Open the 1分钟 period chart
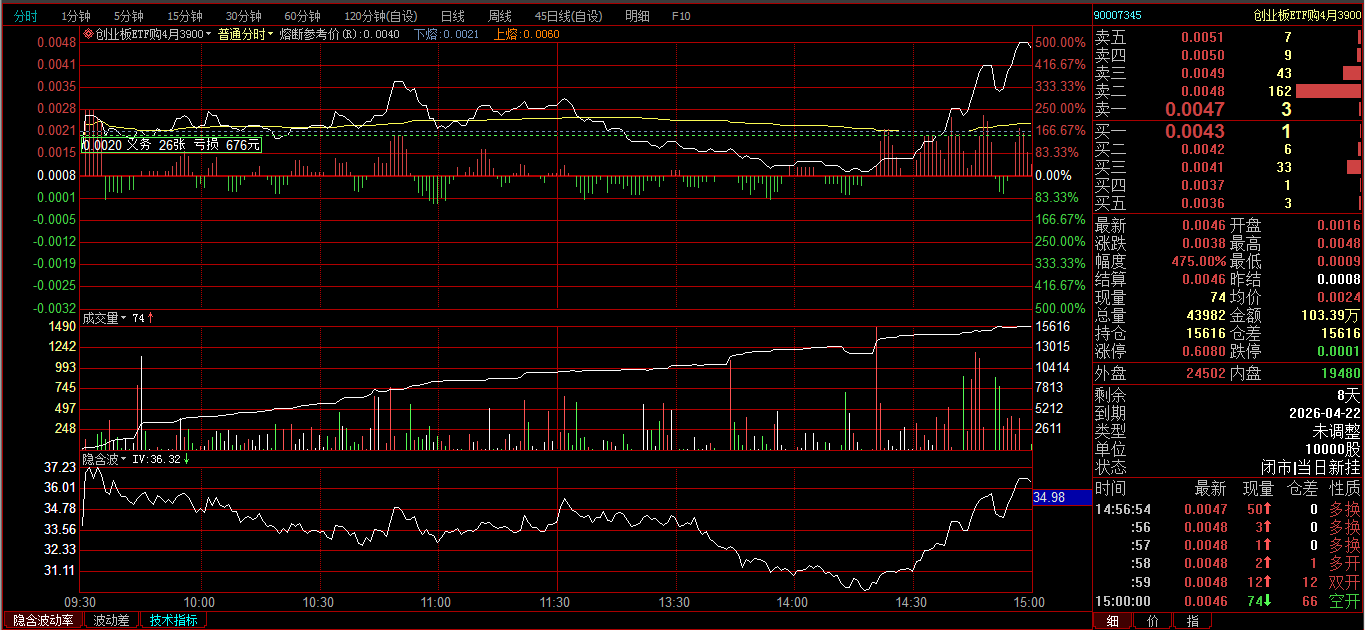Image resolution: width=1365 pixels, height=630 pixels. 75,16
